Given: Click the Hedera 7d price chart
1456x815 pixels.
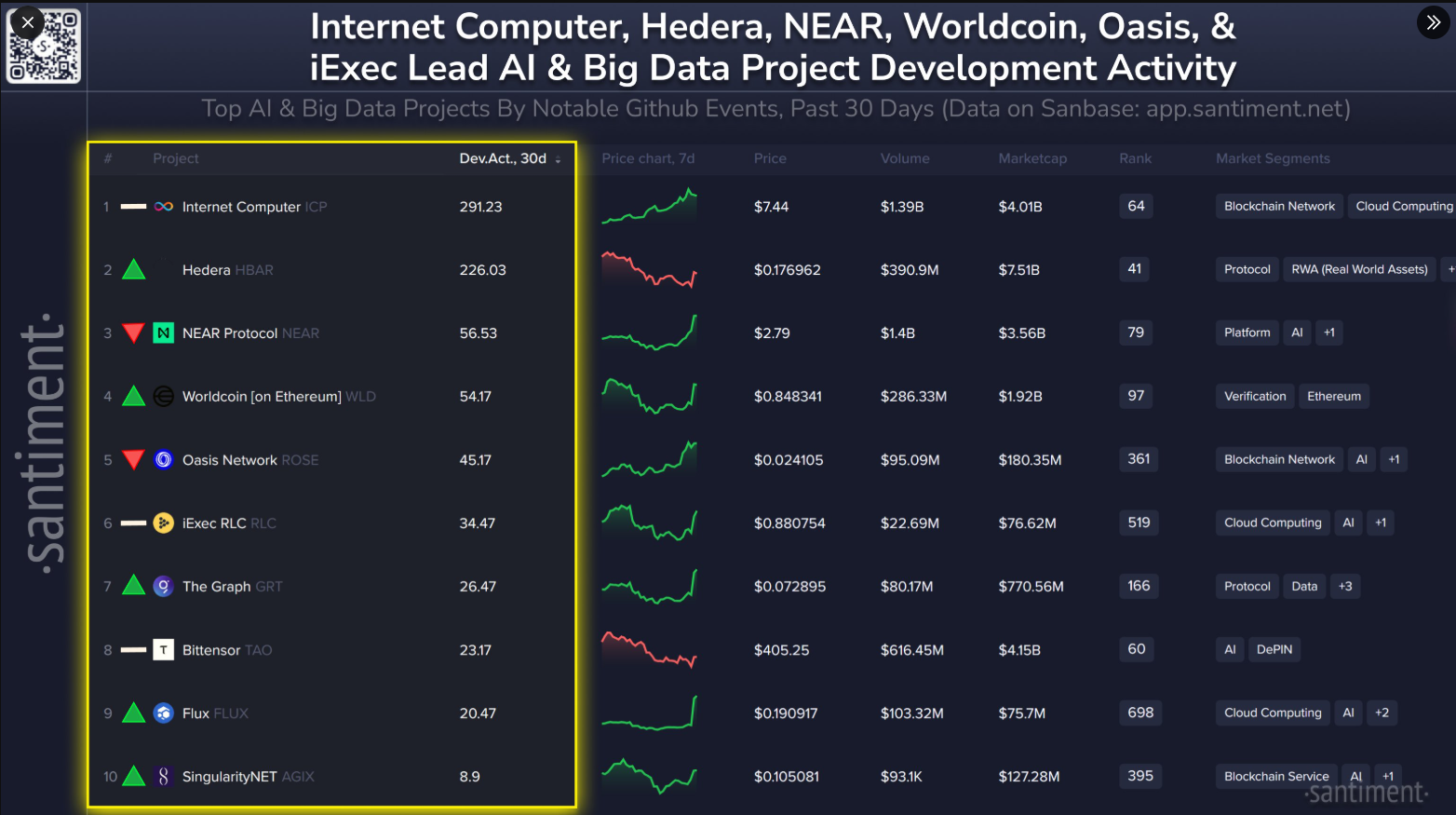Looking at the screenshot, I should pos(649,269).
